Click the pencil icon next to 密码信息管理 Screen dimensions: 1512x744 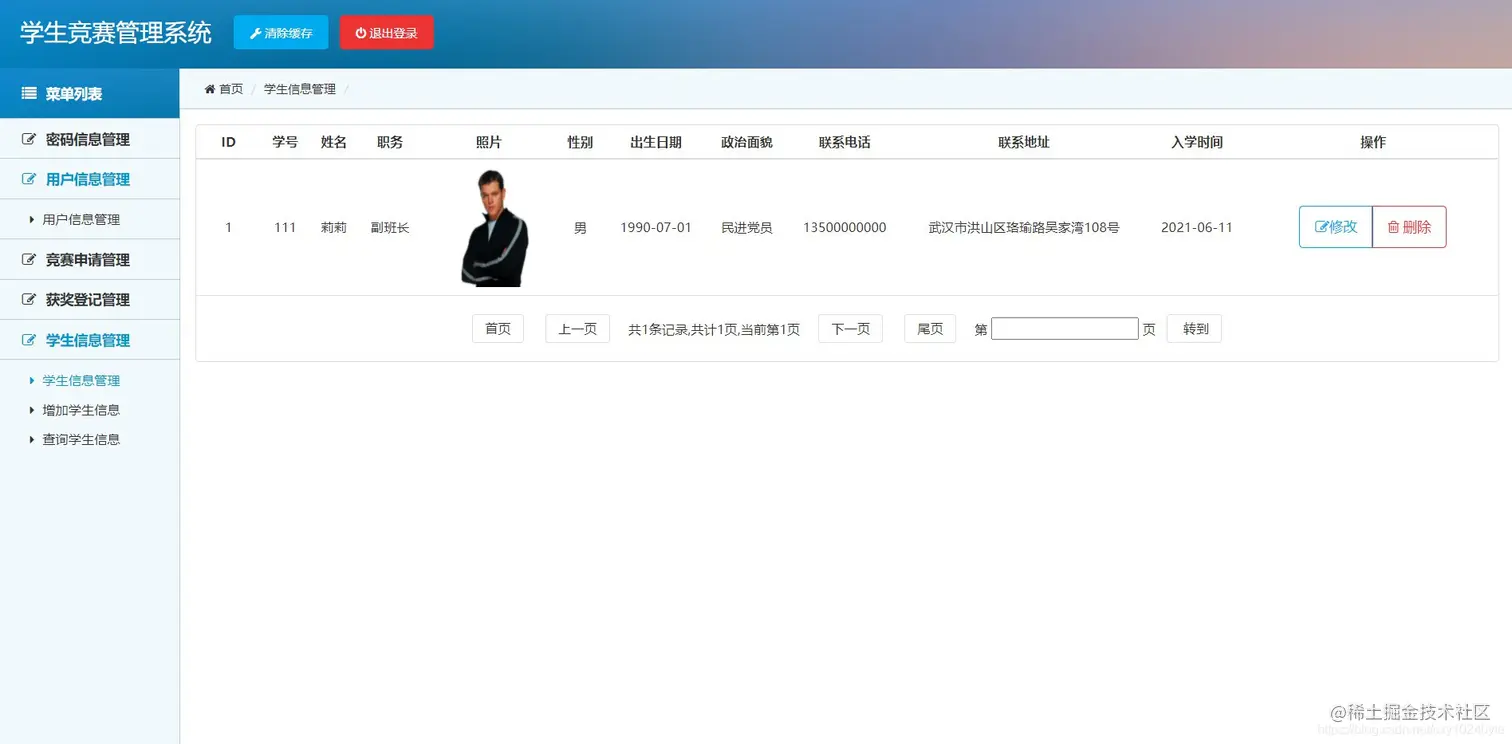27,139
